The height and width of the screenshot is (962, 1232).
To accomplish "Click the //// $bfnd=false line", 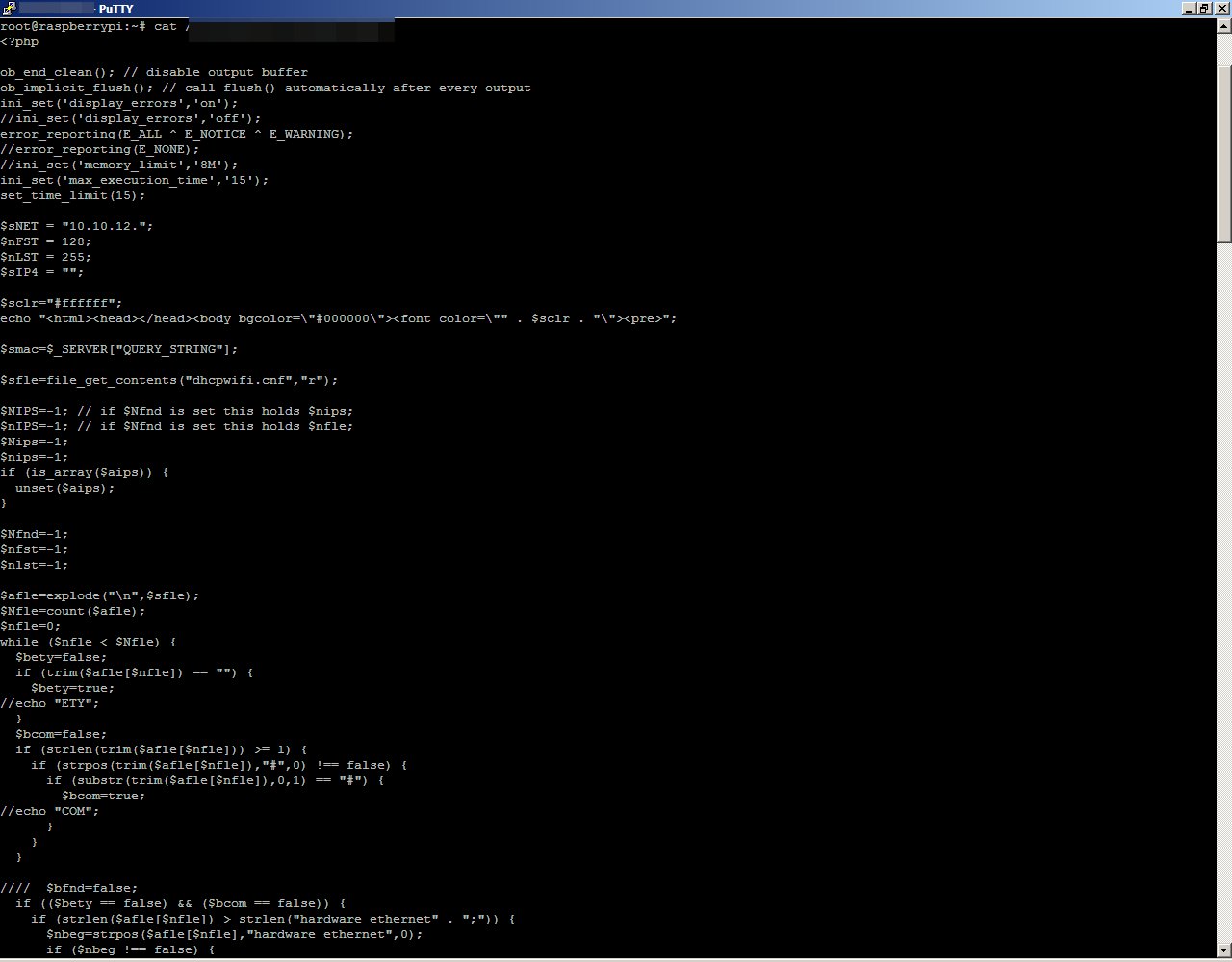I will [69, 888].
